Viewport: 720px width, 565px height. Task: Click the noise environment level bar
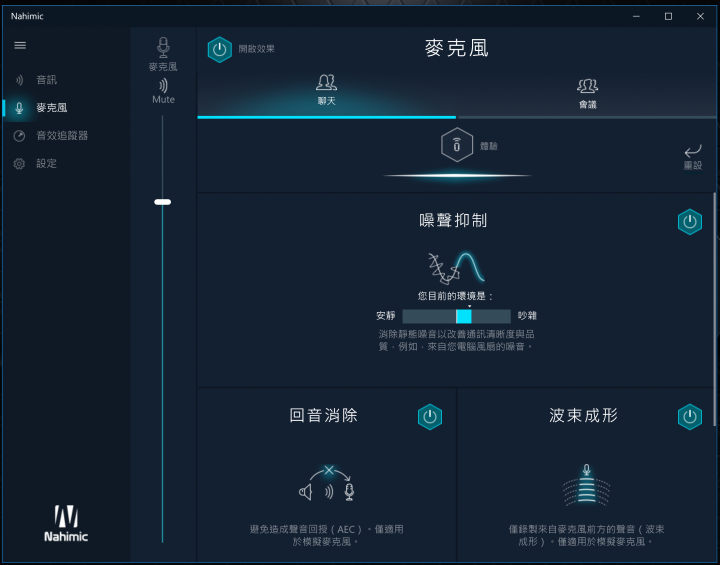(x=456, y=316)
